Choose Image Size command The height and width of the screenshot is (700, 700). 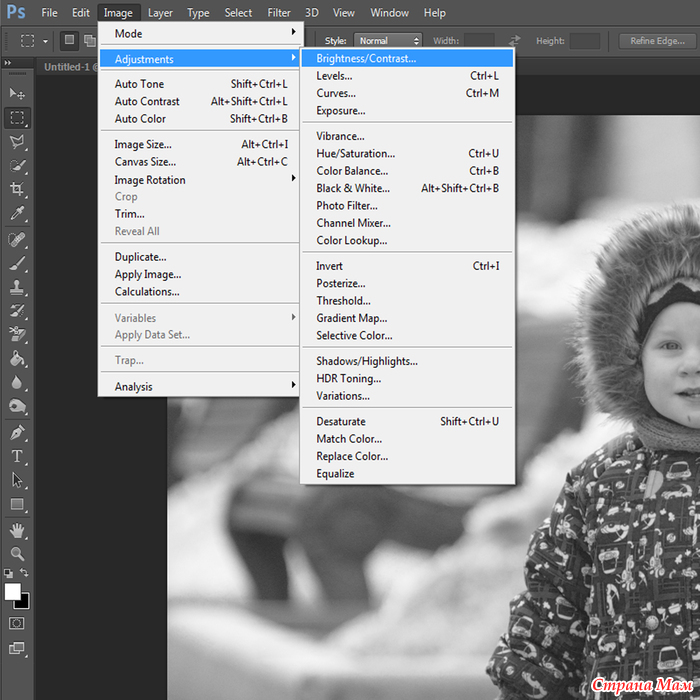pos(199,144)
